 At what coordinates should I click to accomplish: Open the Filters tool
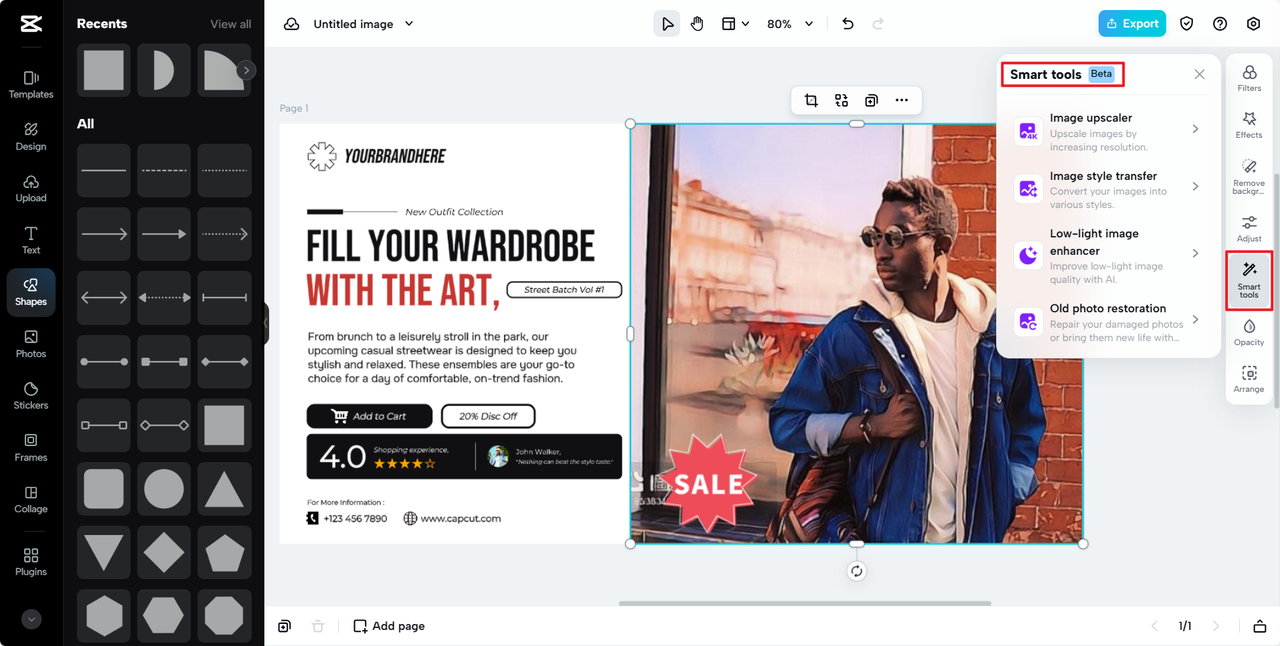[1249, 79]
